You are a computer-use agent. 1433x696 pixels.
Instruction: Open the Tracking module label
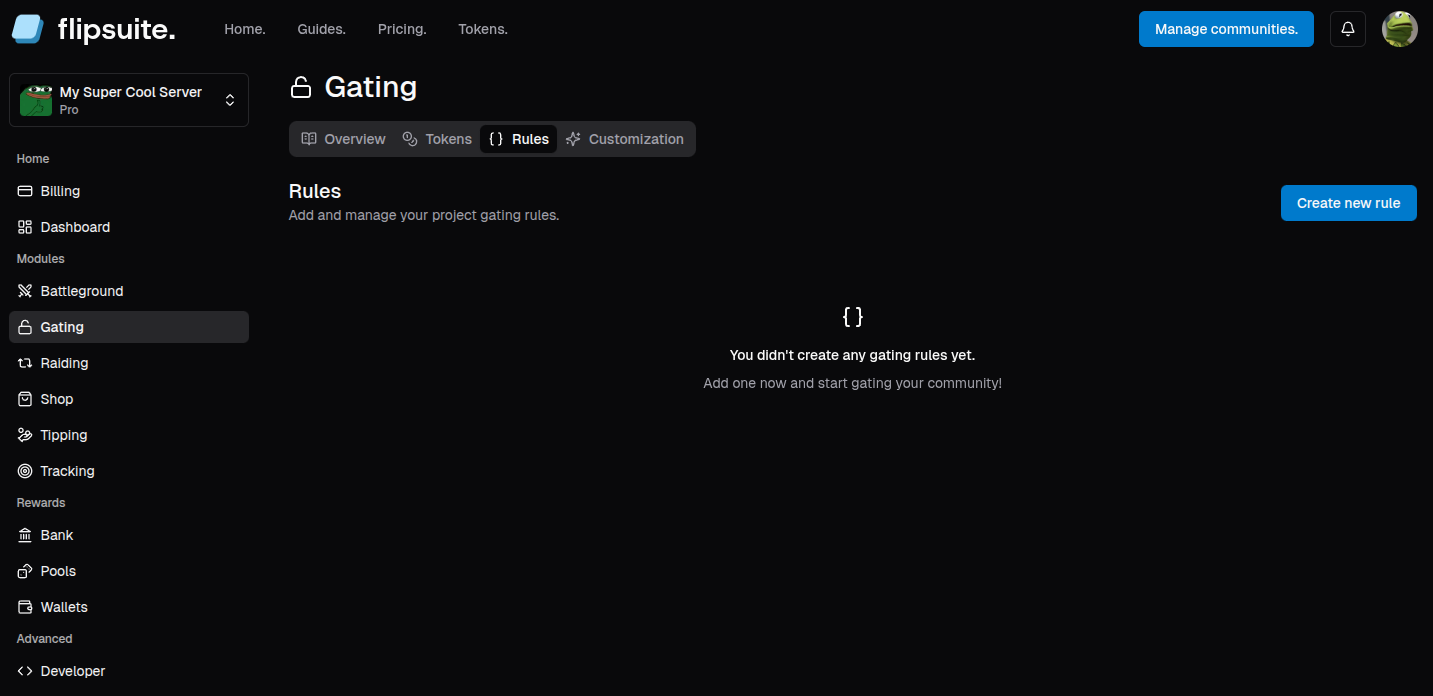(68, 471)
